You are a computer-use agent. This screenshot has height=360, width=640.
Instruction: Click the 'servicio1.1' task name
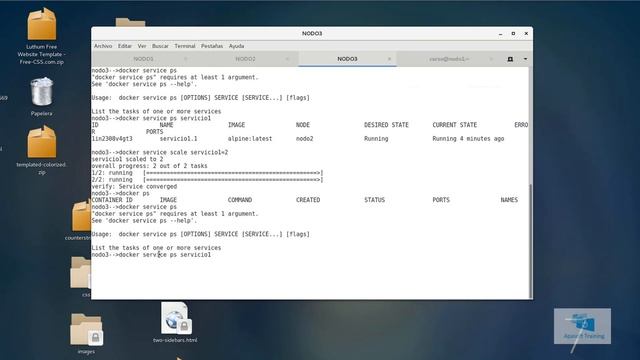point(178,139)
